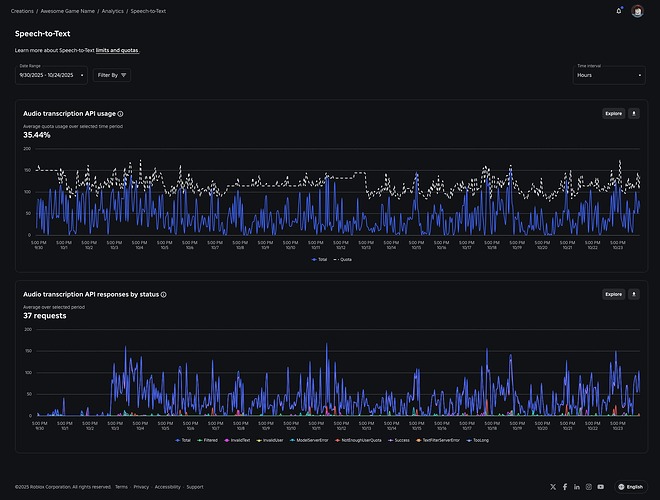Toggle the Filtered legend color marker
Viewport: 660px width, 500px height.
click(x=200, y=440)
